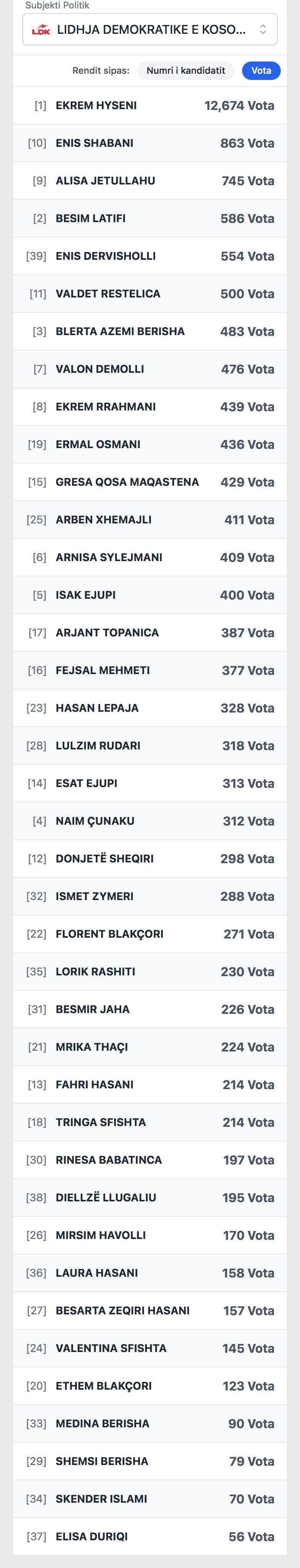Click Besarta Zeqiri Hasani entry

coord(150,1311)
